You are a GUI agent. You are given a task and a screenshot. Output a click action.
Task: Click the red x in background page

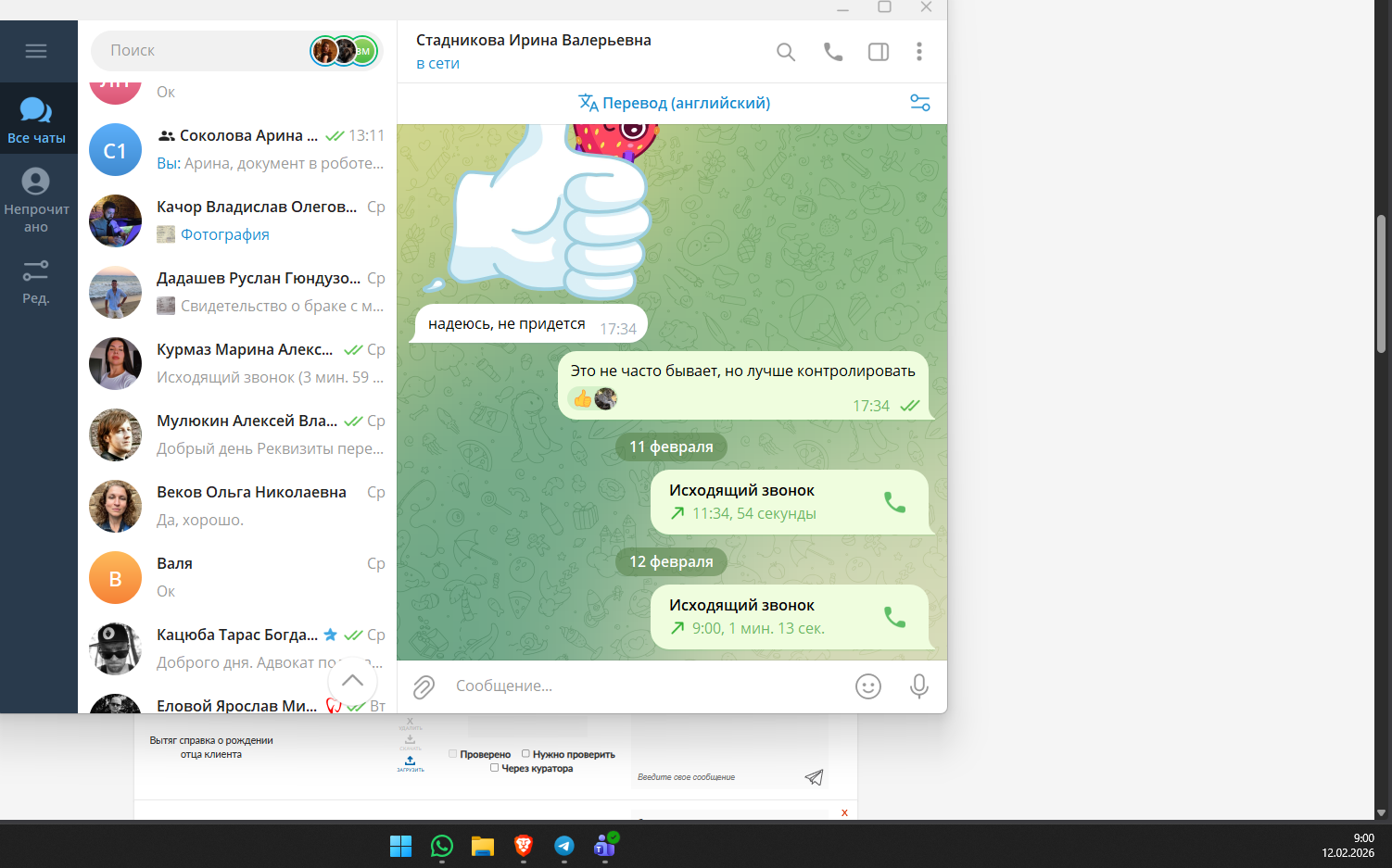click(844, 812)
